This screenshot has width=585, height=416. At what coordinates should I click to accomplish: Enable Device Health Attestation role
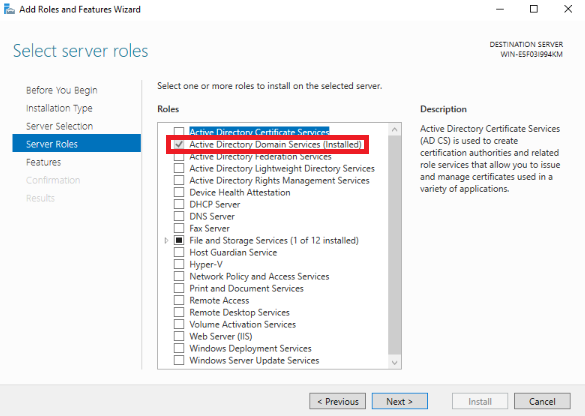click(x=179, y=192)
